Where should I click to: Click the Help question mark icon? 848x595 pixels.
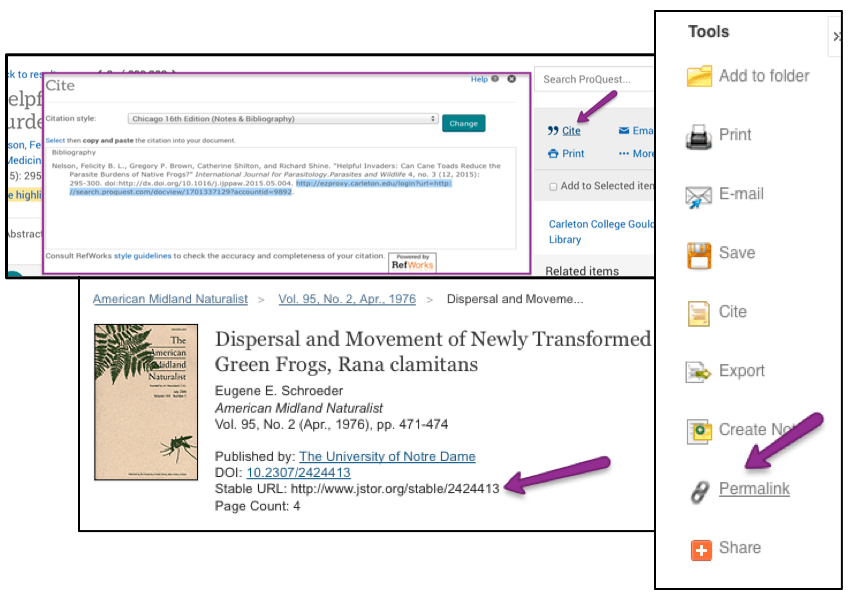click(494, 79)
